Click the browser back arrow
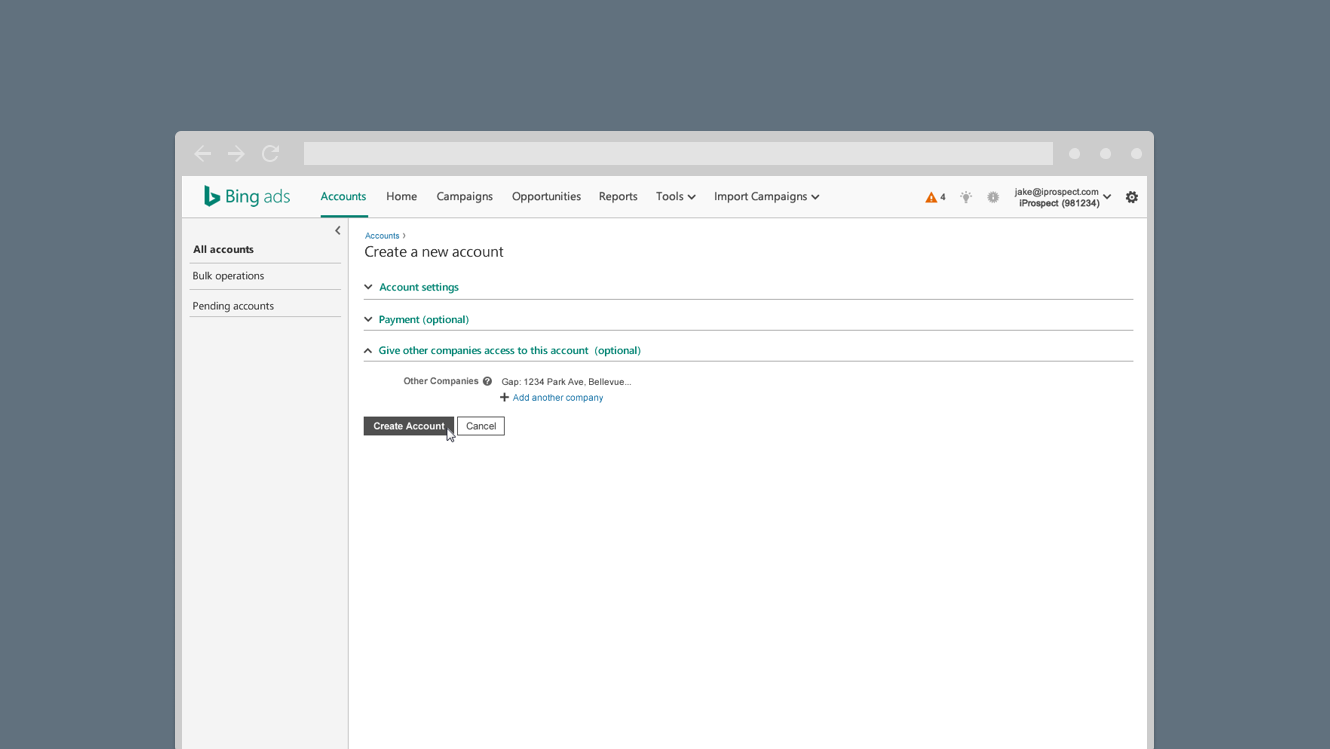 [x=203, y=153]
